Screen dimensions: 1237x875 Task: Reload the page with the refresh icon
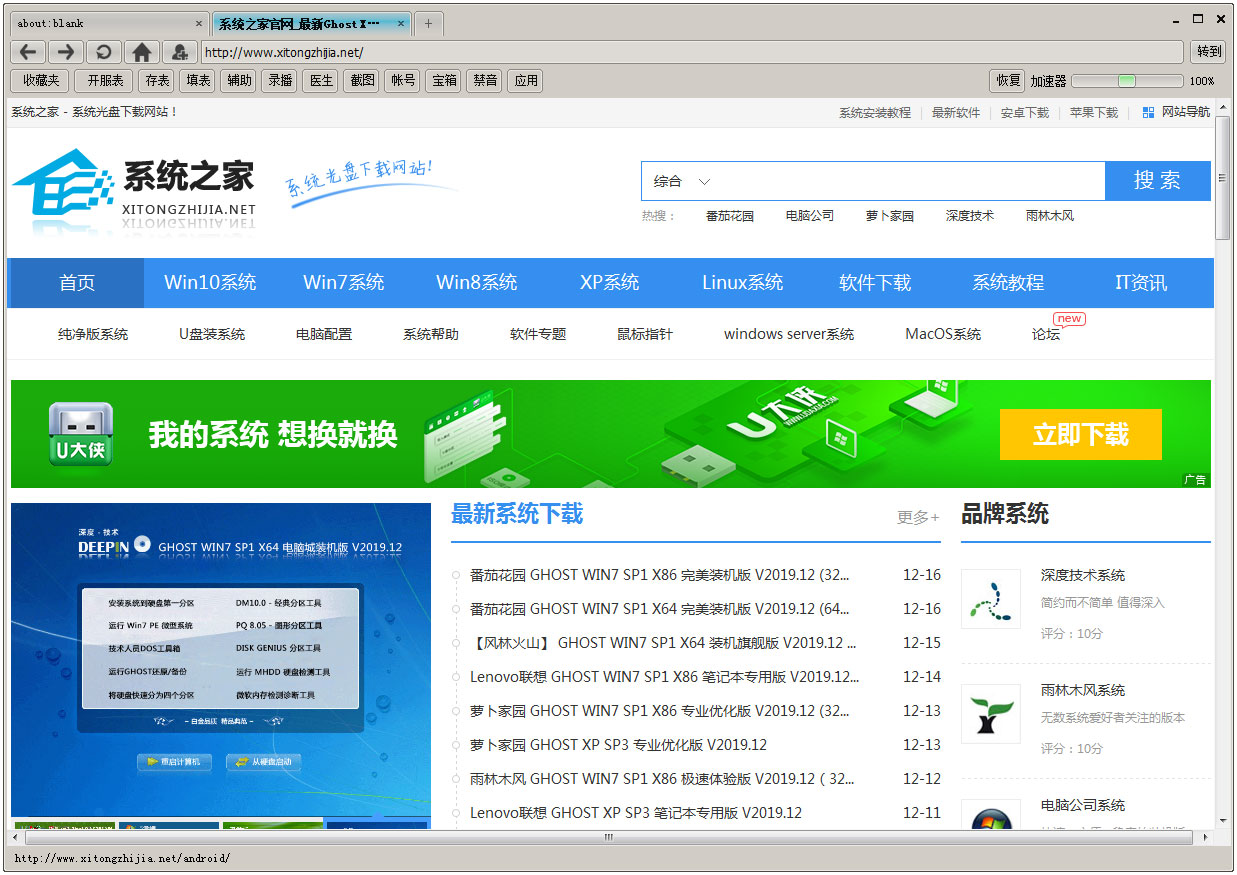pyautogui.click(x=104, y=52)
